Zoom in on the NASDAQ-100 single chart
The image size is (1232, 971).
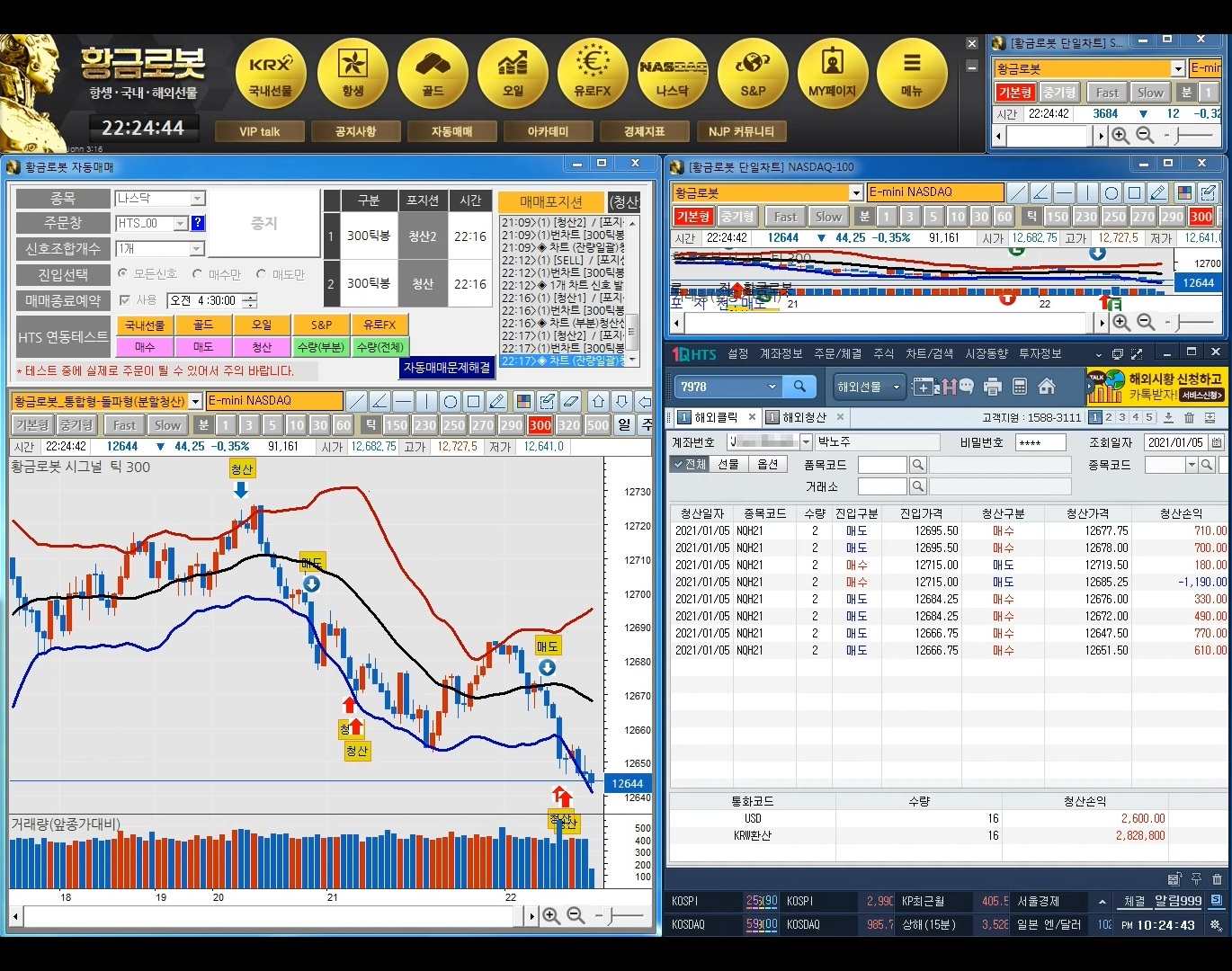coord(1121,323)
